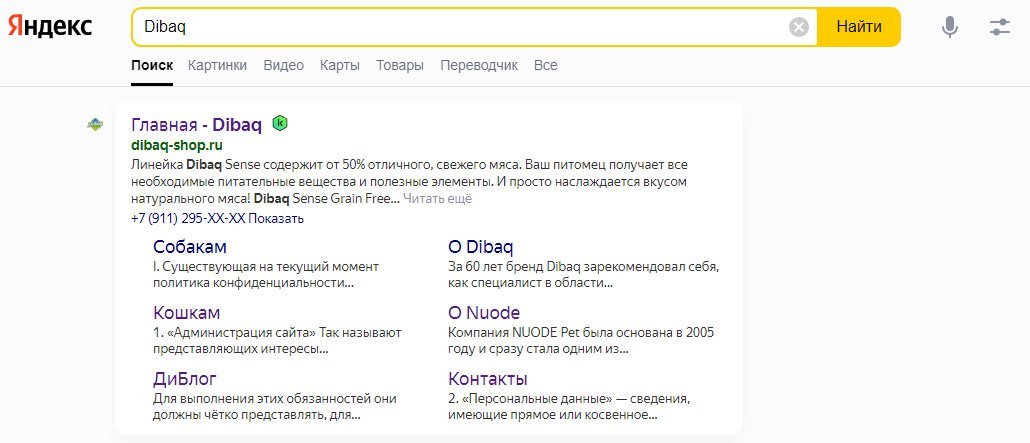
Task: Open the Yandex logo homepage
Action: [50, 27]
